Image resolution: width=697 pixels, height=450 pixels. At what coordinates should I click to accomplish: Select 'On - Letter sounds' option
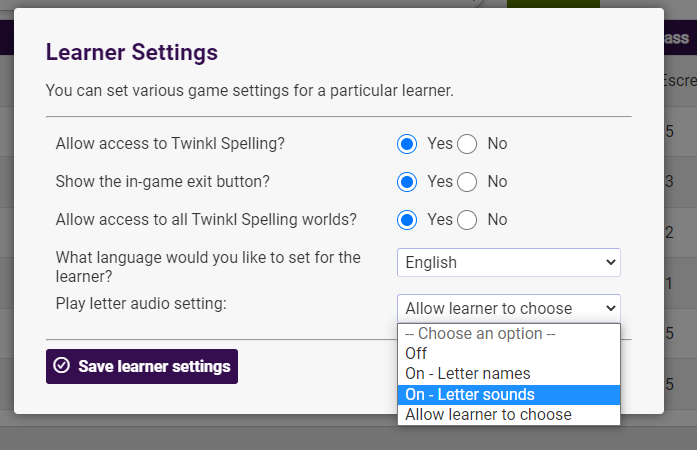pyautogui.click(x=509, y=394)
